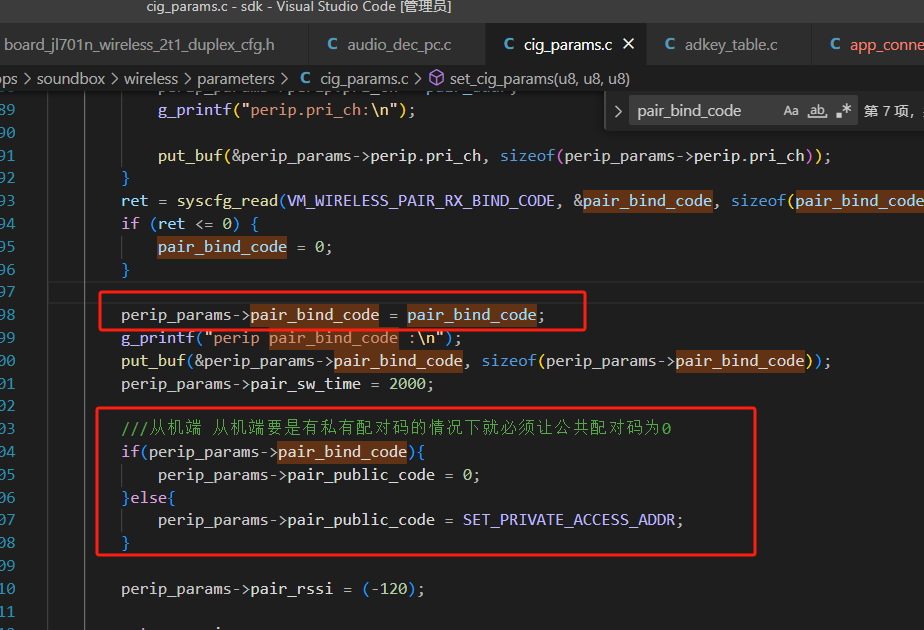Screen dimensions: 924x630
Task: Open the app_conne tab at right edge
Action: coord(868,45)
